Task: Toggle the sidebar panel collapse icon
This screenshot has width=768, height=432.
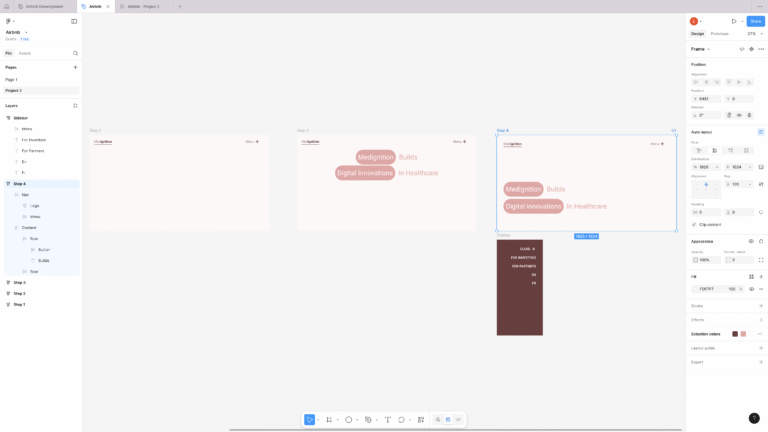Action: 73,21
